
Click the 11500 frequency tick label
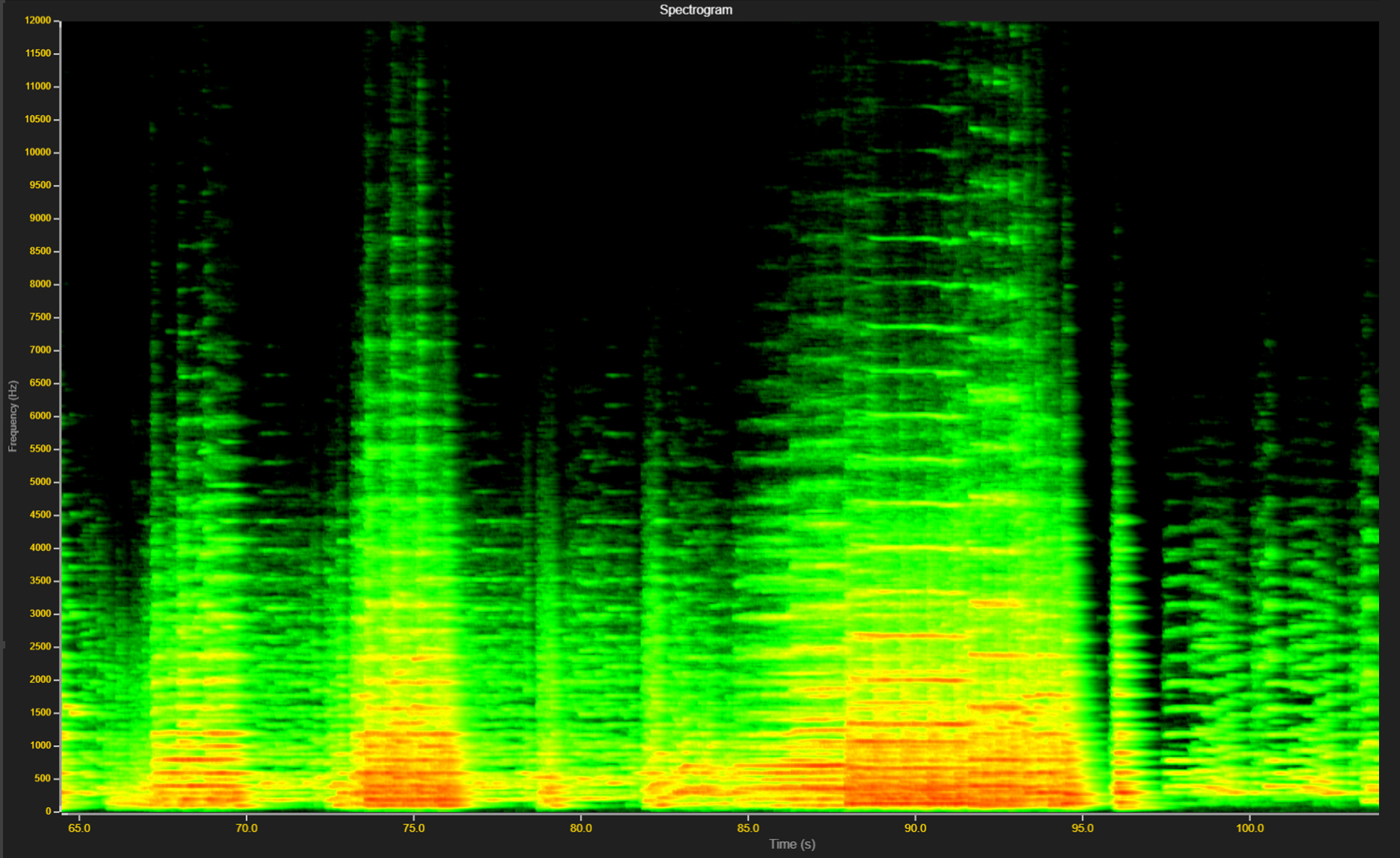point(37,53)
